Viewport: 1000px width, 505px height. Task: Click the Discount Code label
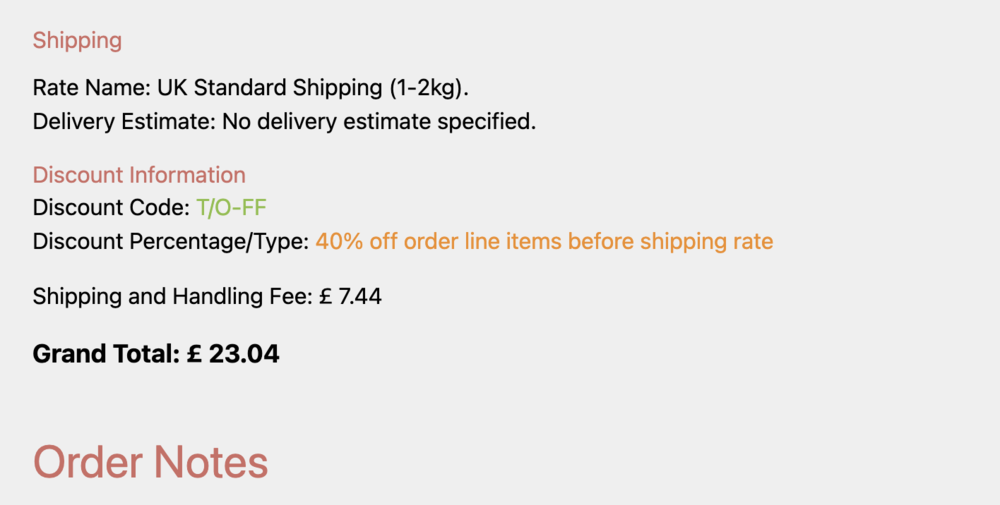[x=110, y=209]
